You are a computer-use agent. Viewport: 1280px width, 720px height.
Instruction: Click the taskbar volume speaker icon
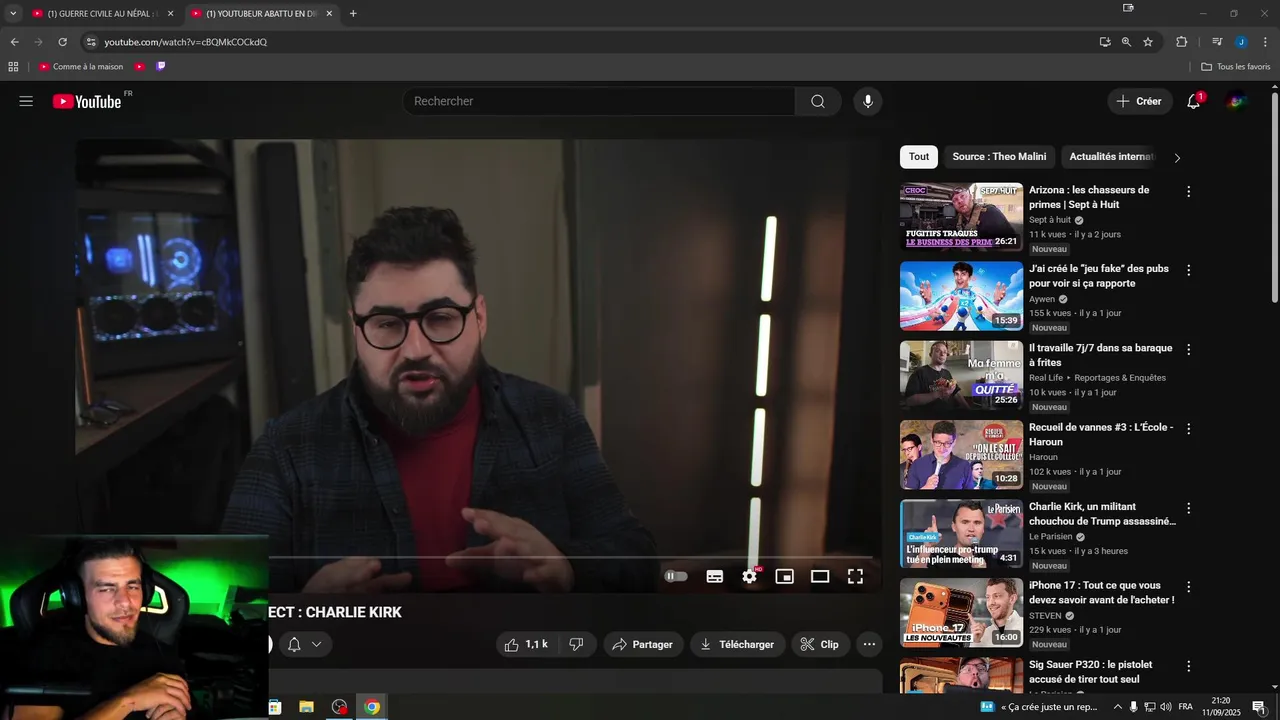(1166, 707)
